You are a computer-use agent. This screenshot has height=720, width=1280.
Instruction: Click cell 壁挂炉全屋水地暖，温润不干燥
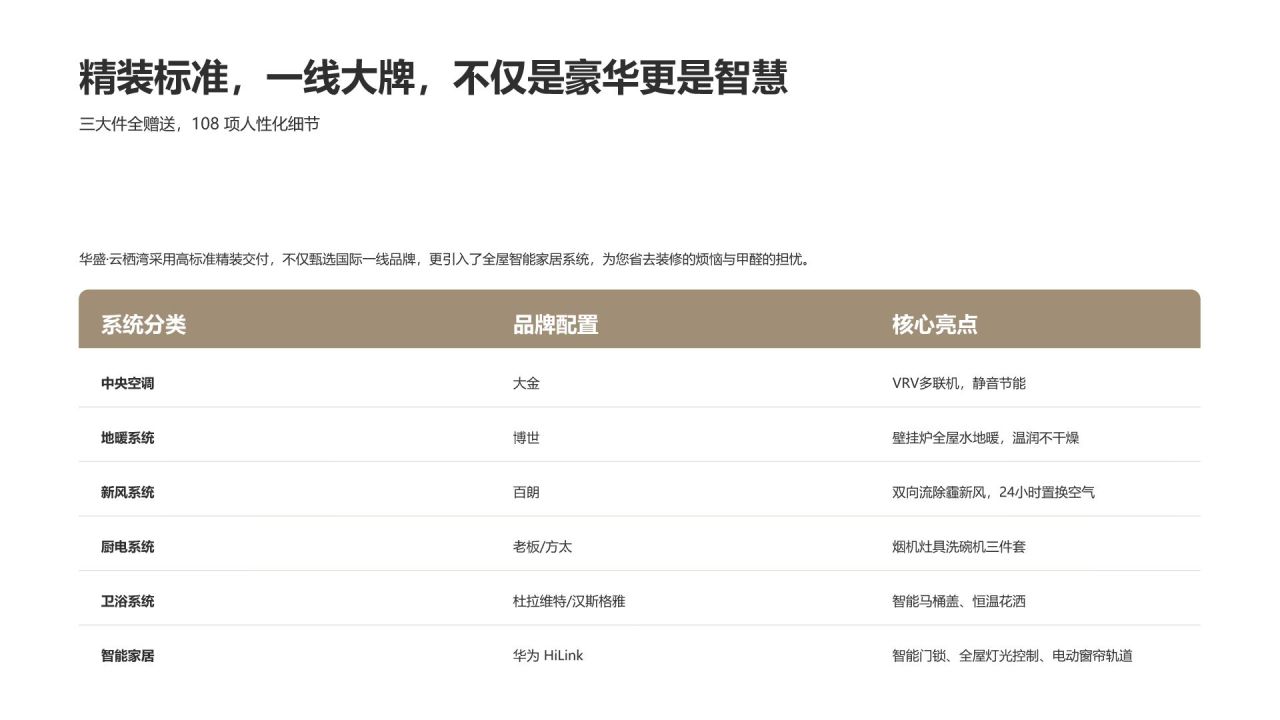986,438
